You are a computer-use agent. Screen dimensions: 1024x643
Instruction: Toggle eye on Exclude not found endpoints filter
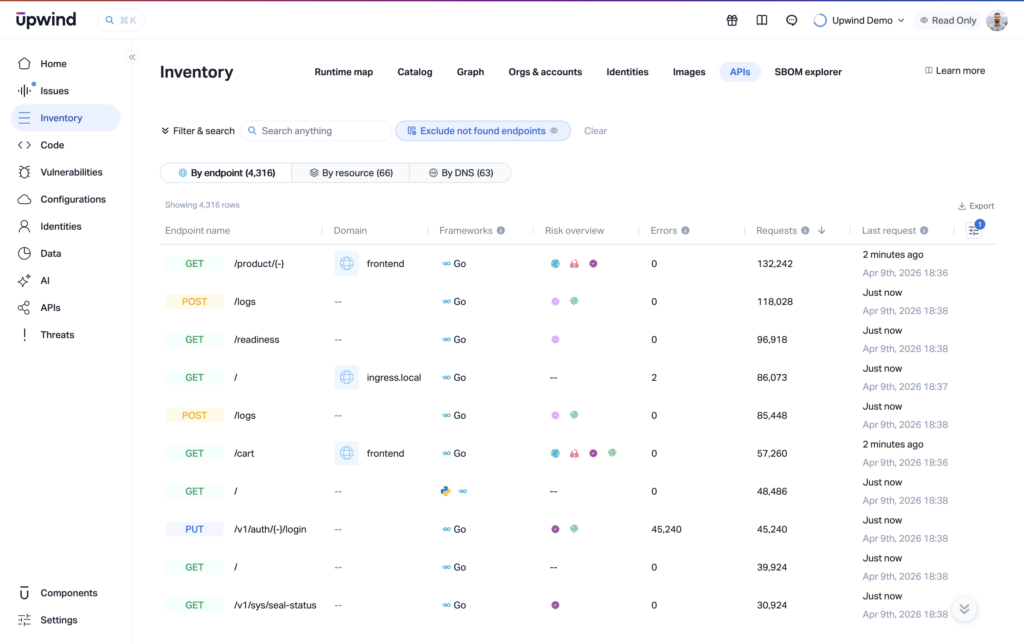pos(554,131)
